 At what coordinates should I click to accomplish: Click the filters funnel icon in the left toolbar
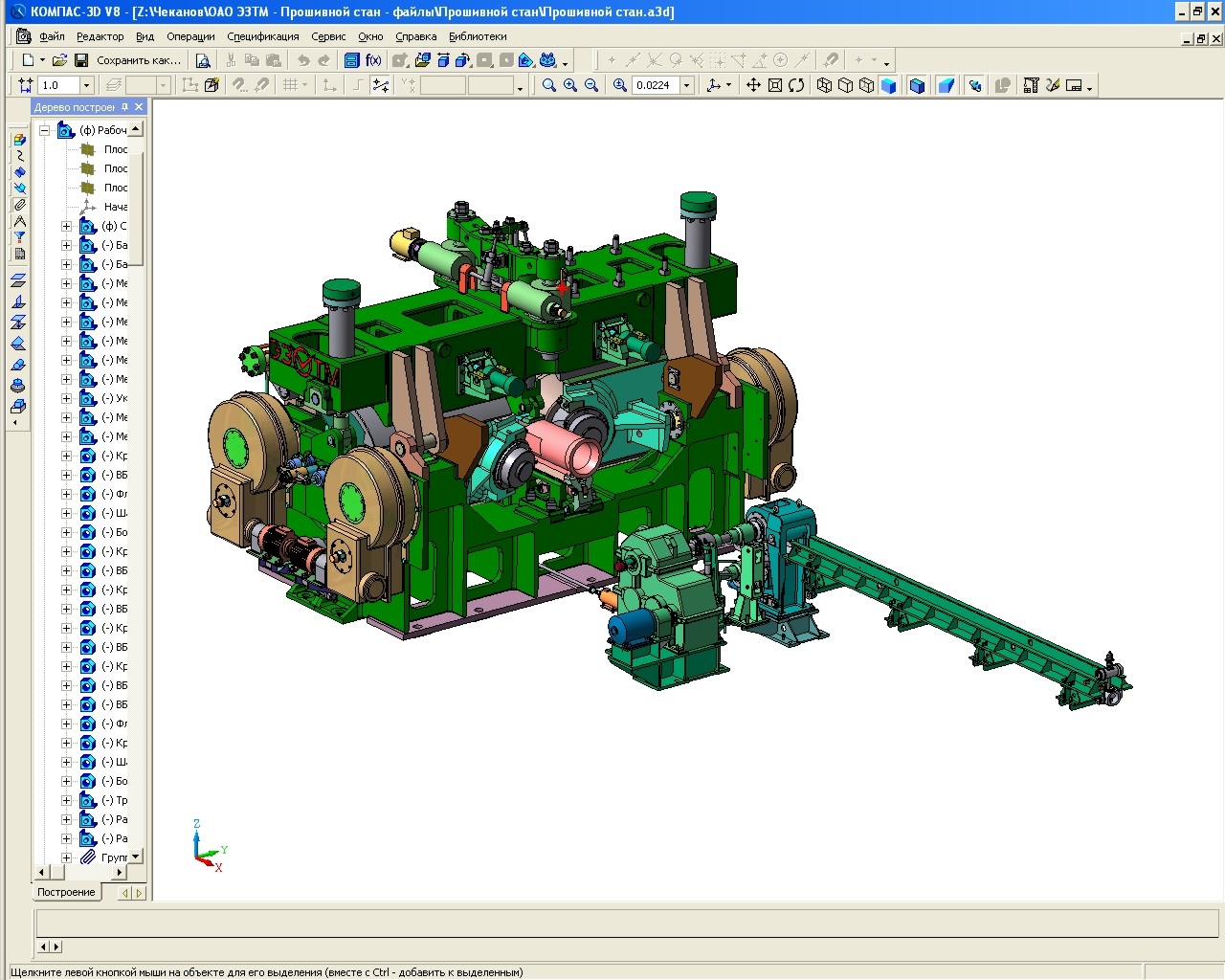tap(19, 237)
